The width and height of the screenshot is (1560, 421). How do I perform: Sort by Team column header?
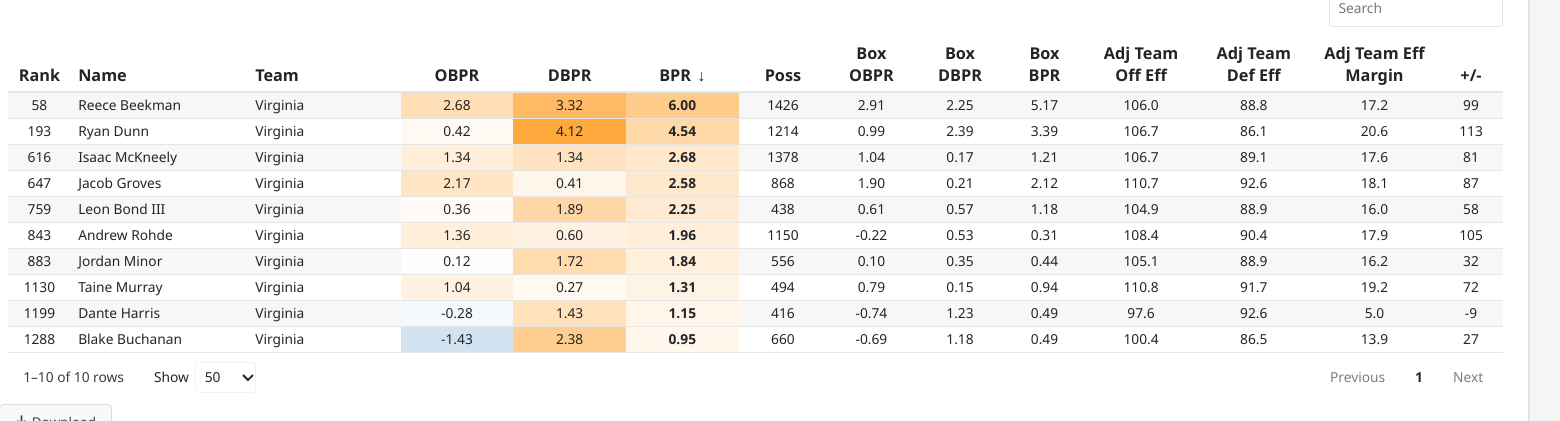tap(276, 75)
